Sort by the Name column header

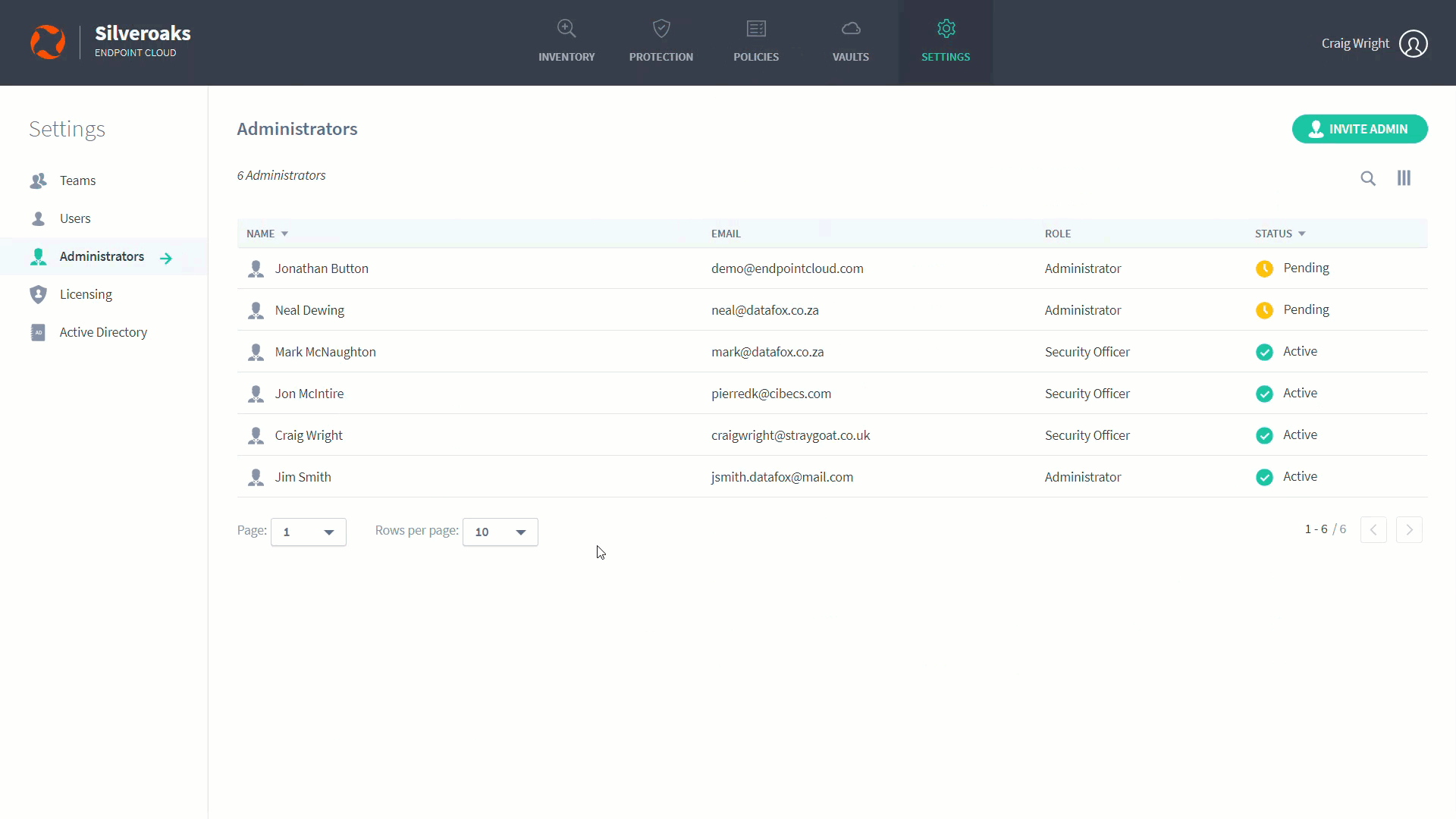point(261,234)
